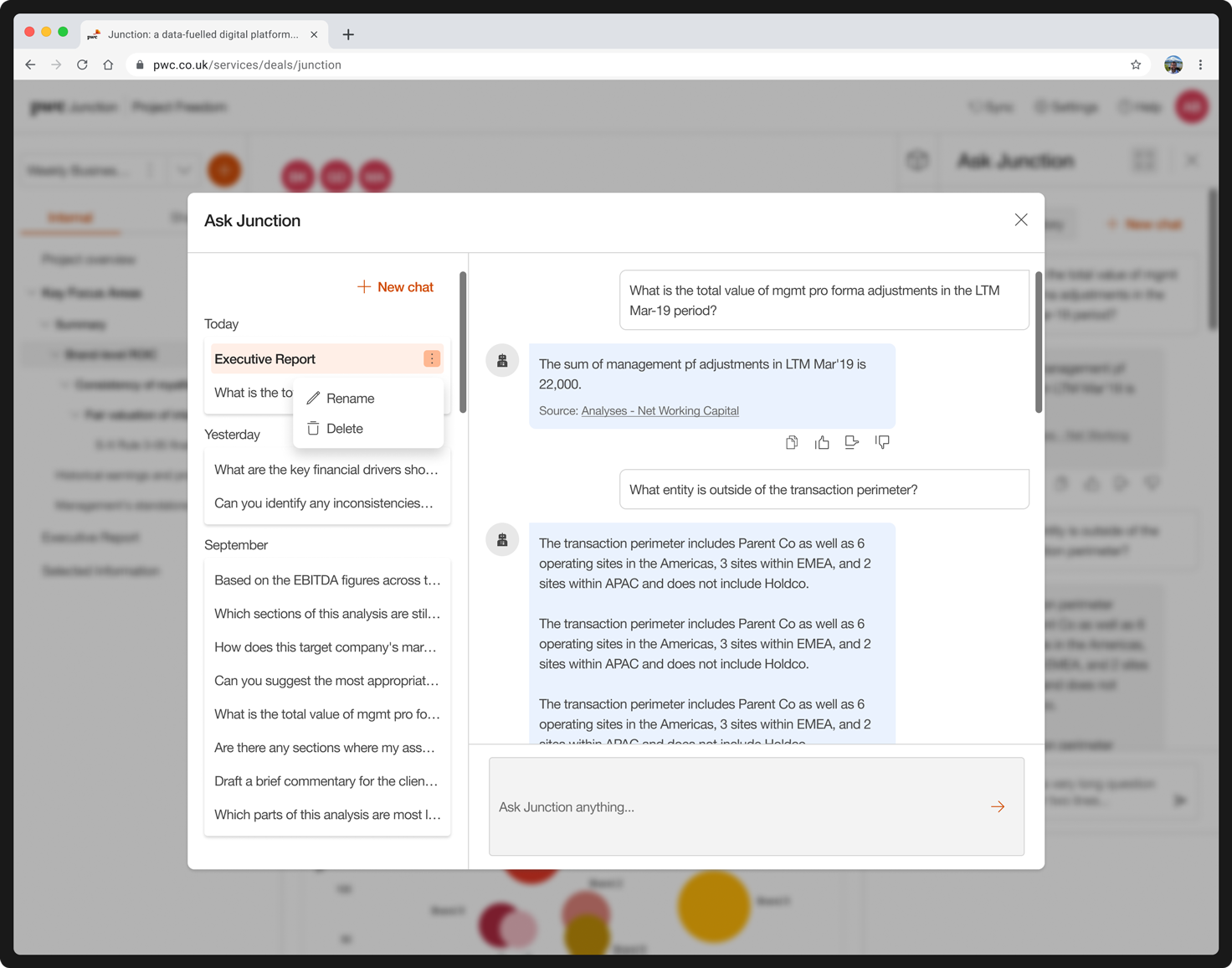
Task: Open chat 'Draft a brief commentary for the clien…'
Action: [x=327, y=781]
